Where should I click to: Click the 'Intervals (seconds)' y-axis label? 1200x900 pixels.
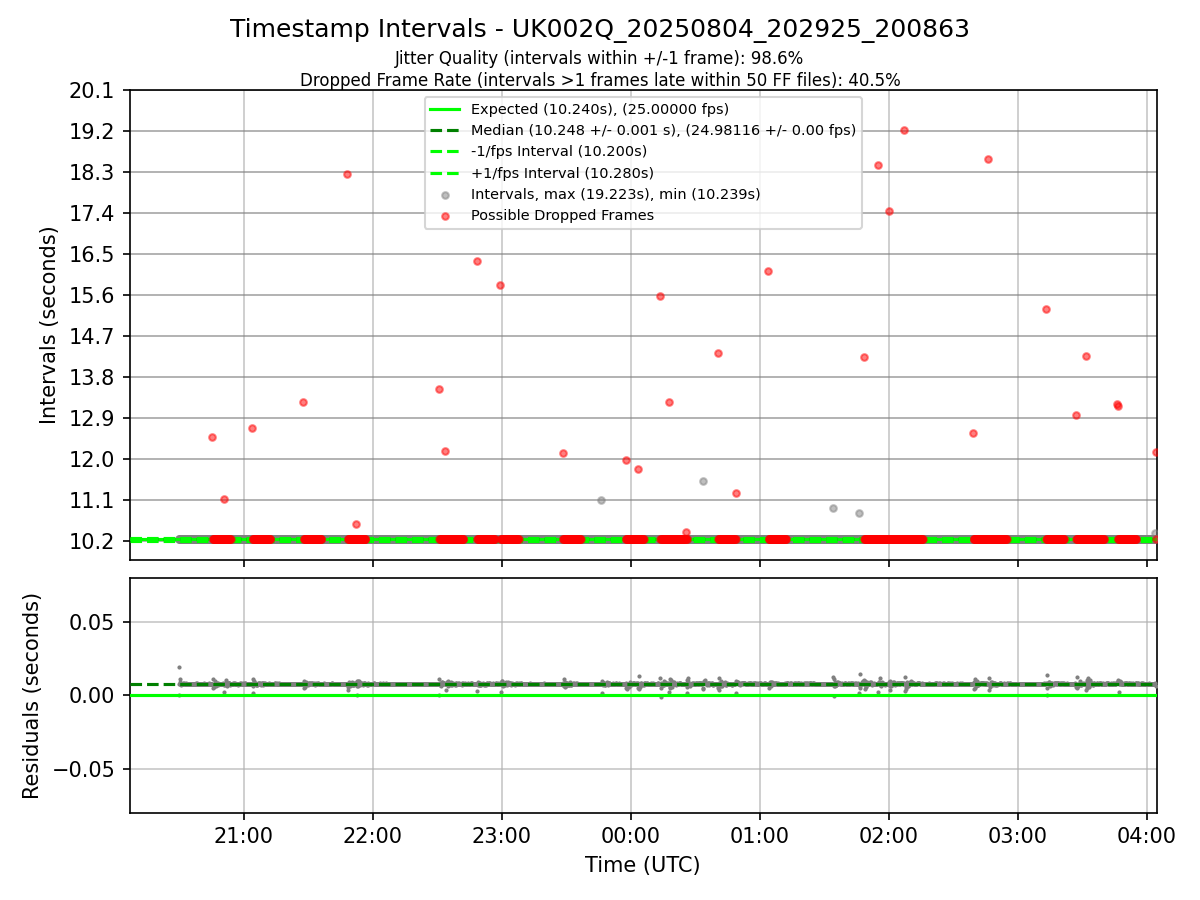pyautogui.click(x=48, y=324)
